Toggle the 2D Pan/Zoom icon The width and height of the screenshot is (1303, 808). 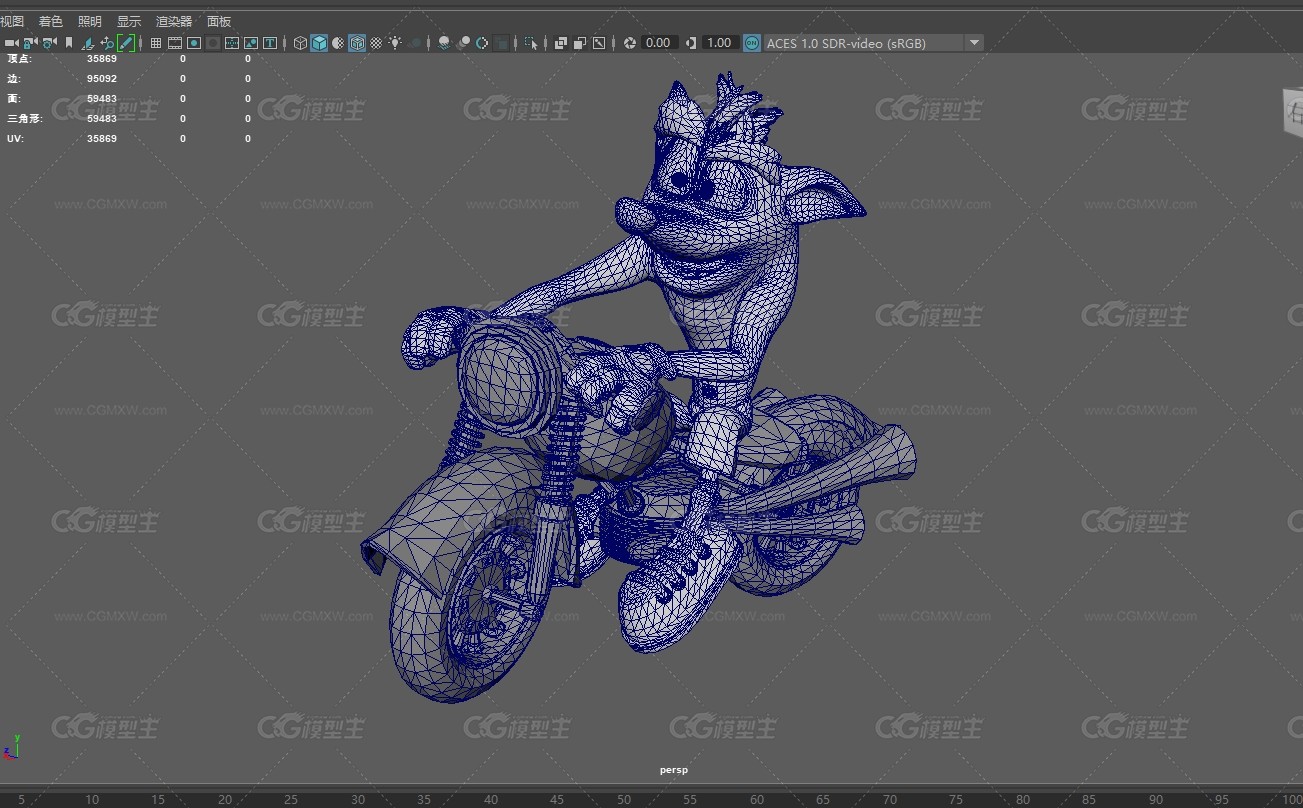(107, 43)
